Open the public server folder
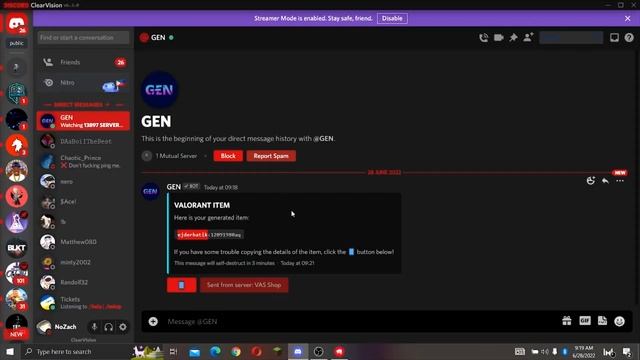This screenshot has height=360, width=640. [17, 43]
